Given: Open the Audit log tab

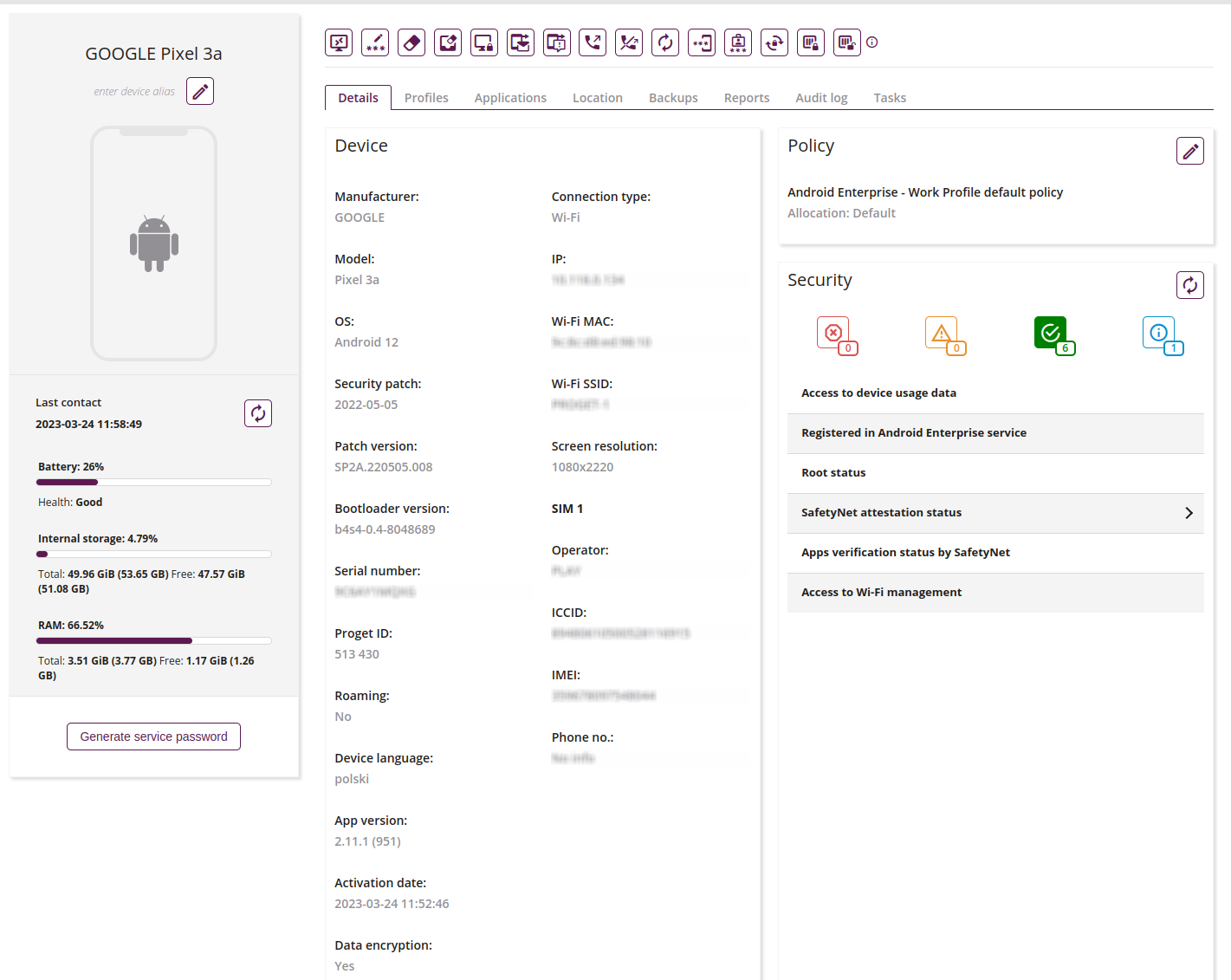Looking at the screenshot, I should 821,98.
